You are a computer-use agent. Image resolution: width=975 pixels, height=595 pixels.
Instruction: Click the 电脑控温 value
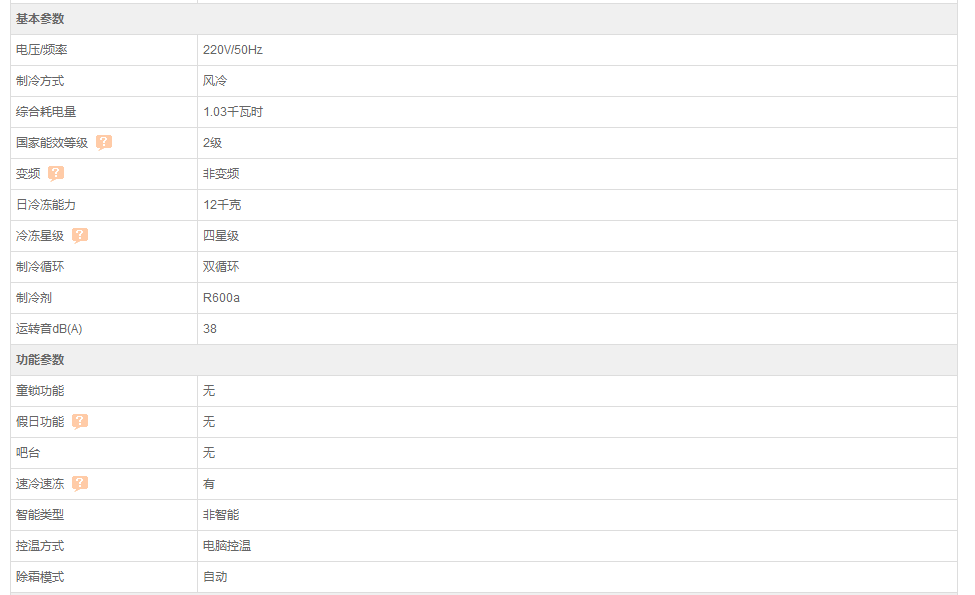coord(227,546)
